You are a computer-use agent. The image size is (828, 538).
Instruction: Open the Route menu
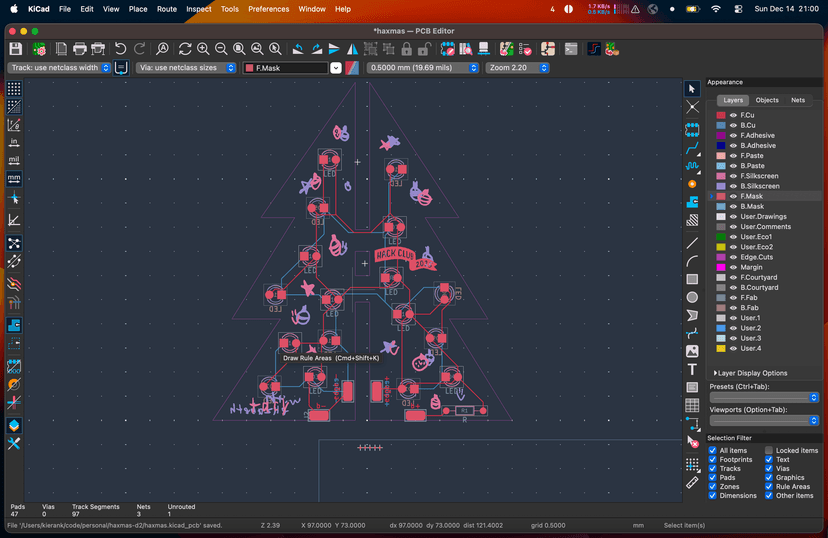click(x=166, y=9)
